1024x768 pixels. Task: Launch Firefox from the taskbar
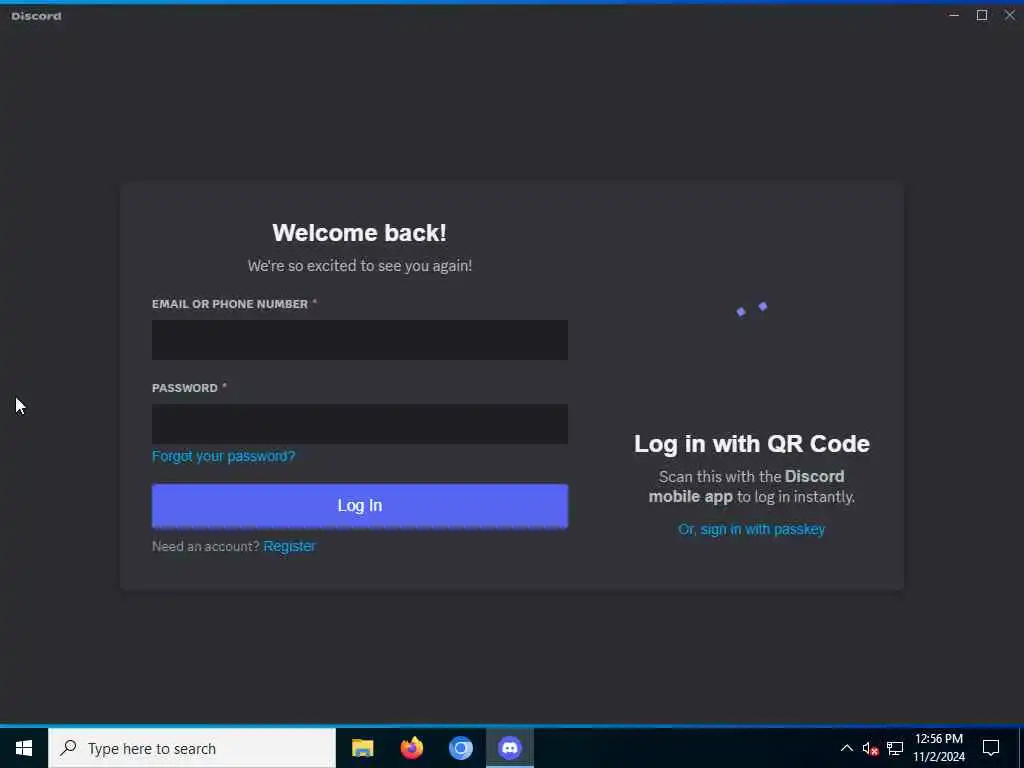click(411, 748)
